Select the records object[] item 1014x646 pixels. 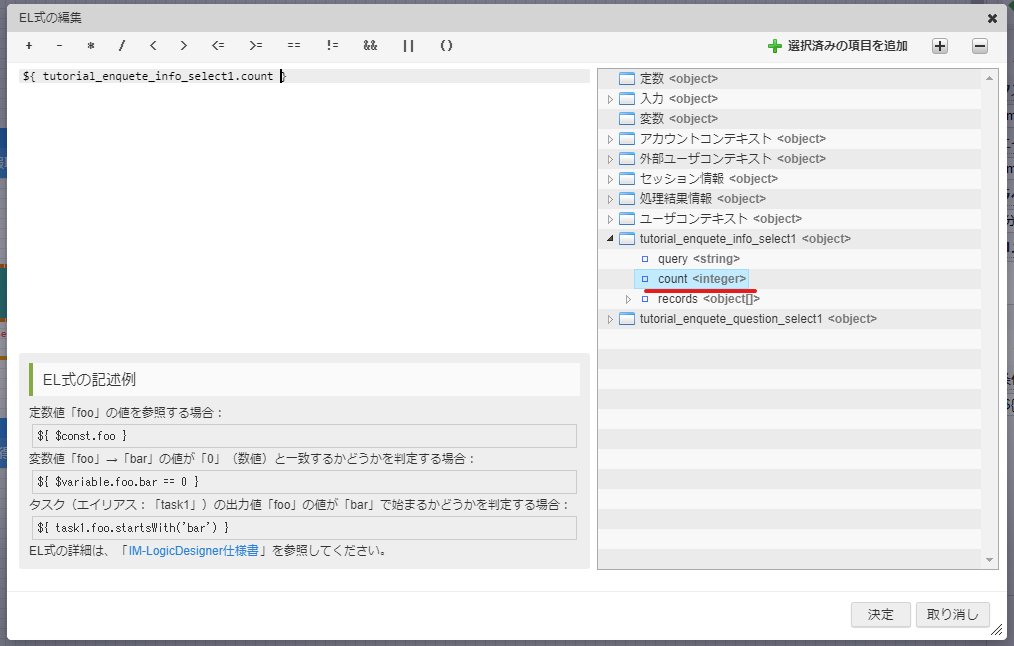tap(708, 299)
